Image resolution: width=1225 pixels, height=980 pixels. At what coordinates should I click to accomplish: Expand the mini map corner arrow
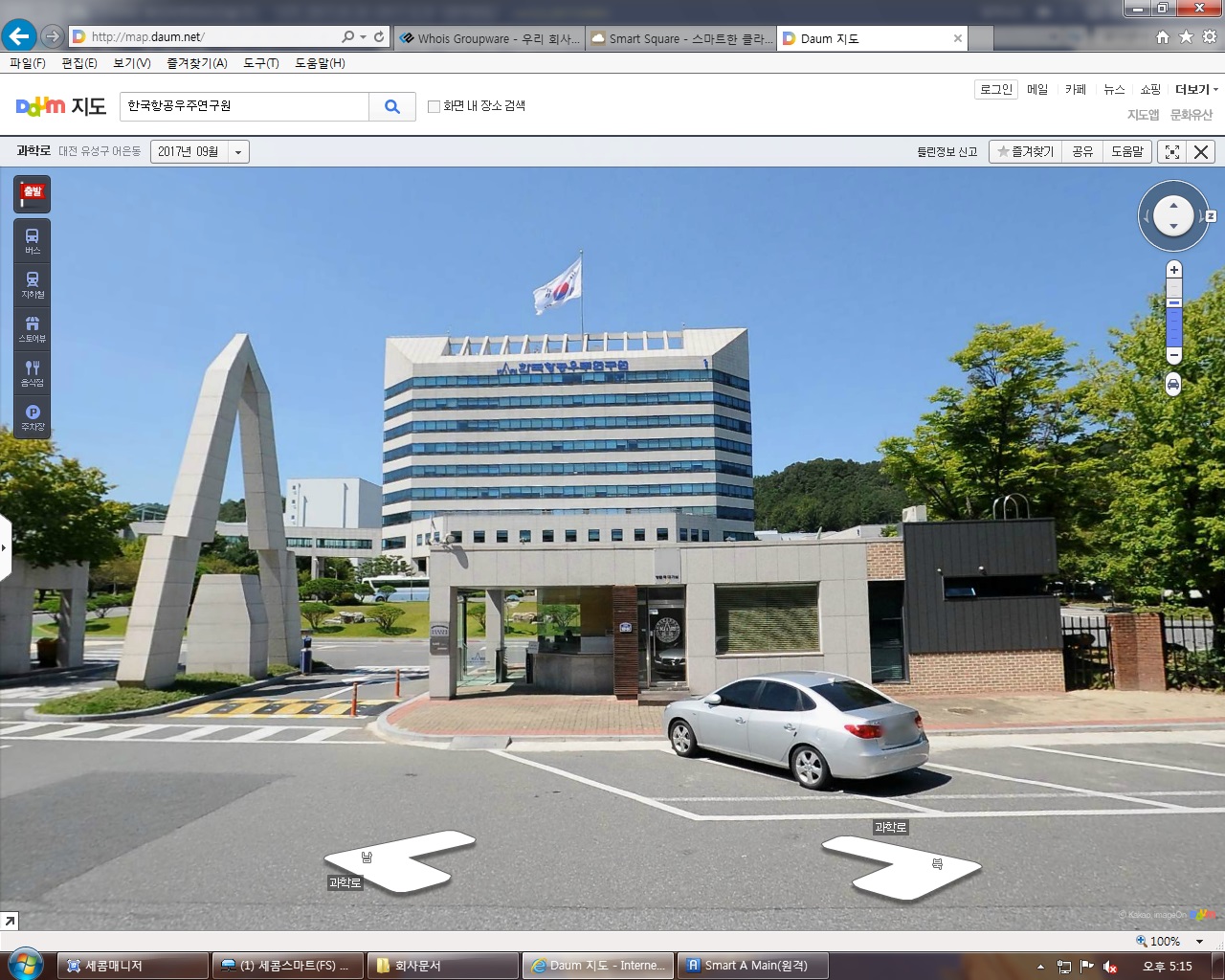(9, 921)
